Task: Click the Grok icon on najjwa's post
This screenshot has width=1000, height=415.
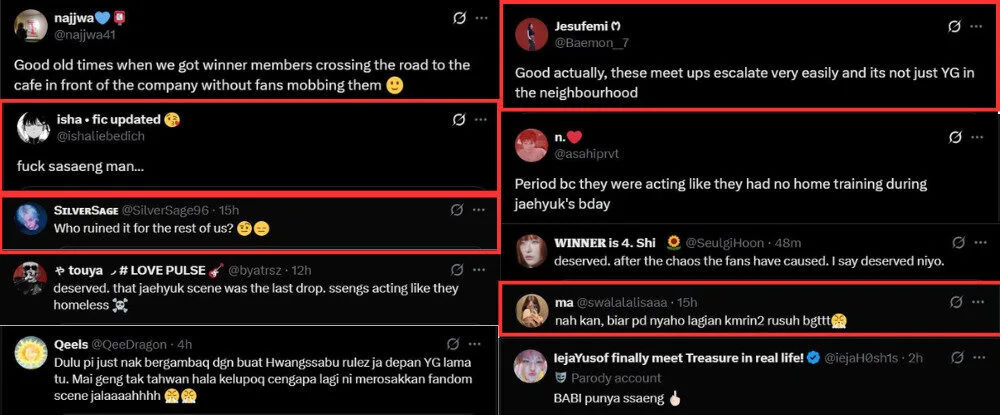Action: point(458,18)
